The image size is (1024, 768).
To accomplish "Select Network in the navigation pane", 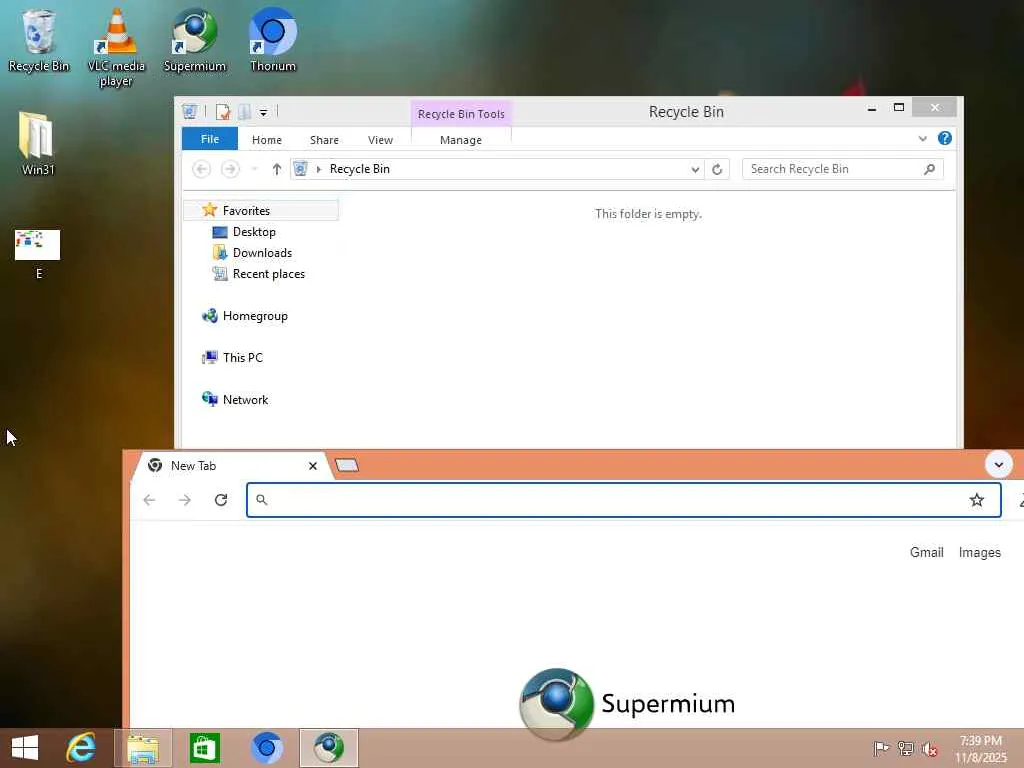I will (x=245, y=400).
